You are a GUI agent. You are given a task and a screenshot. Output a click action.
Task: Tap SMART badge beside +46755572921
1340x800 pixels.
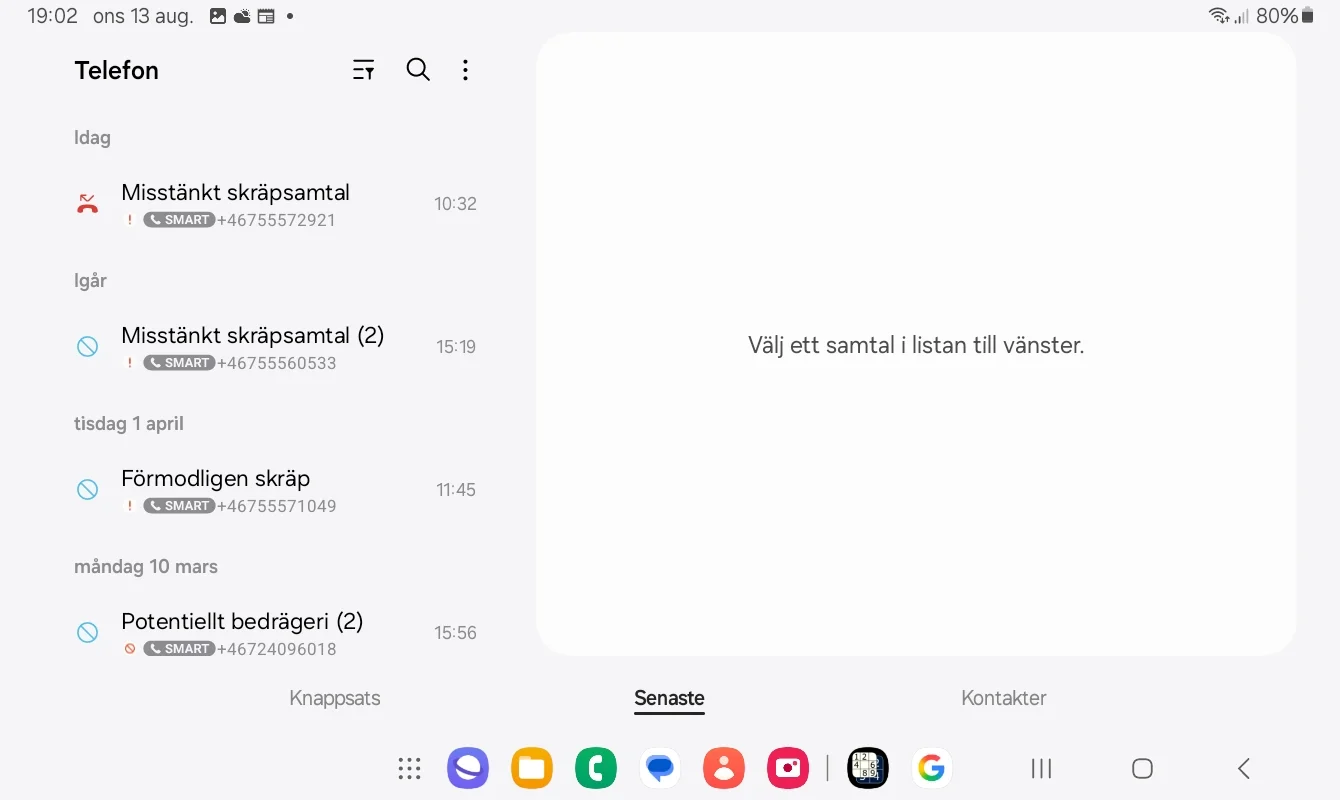(179, 220)
